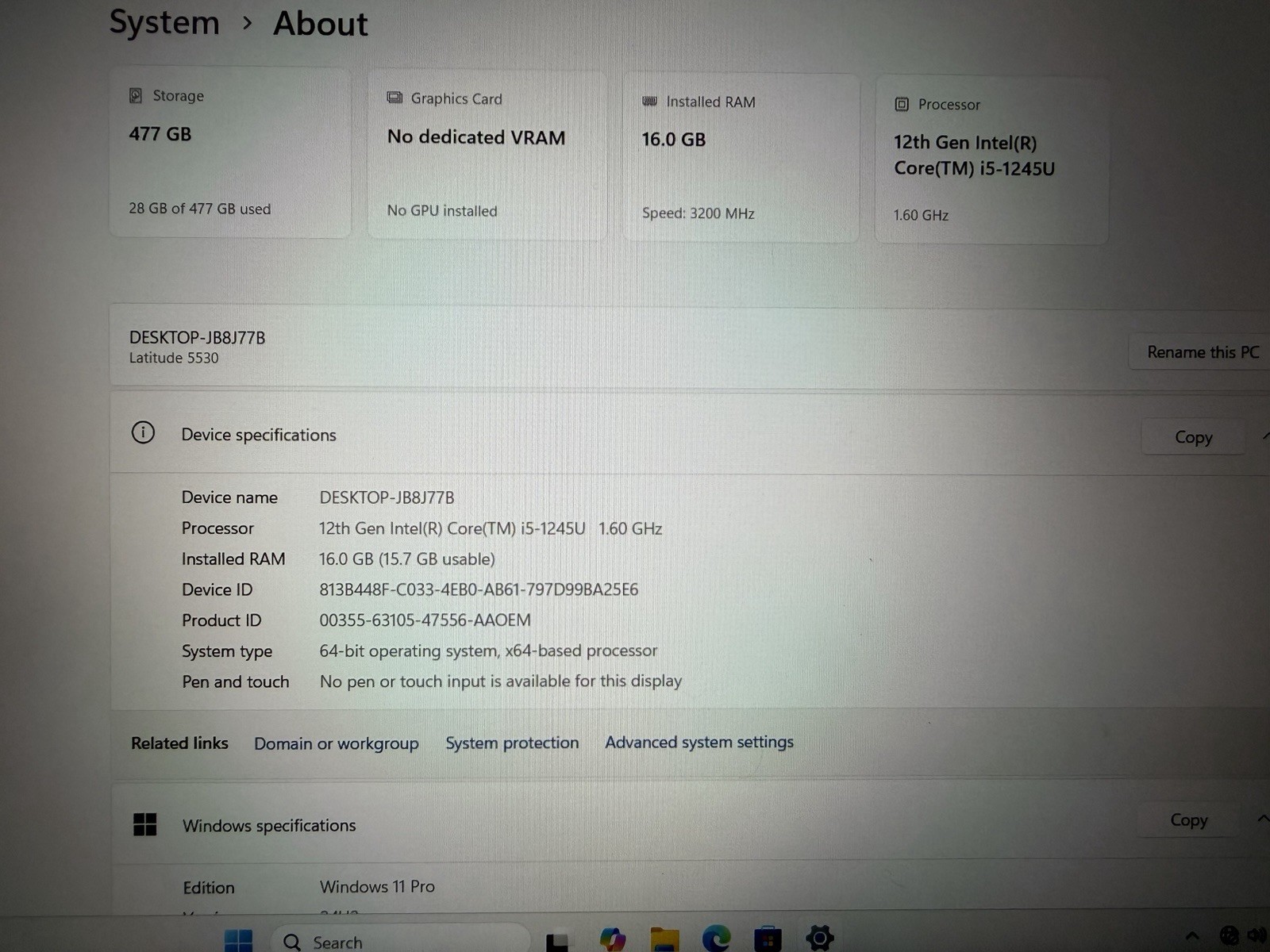Click the Latitude 5530 model text

click(x=174, y=358)
